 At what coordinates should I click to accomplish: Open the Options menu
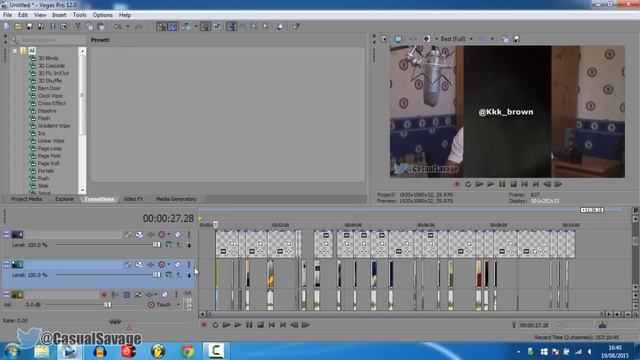tap(102, 15)
